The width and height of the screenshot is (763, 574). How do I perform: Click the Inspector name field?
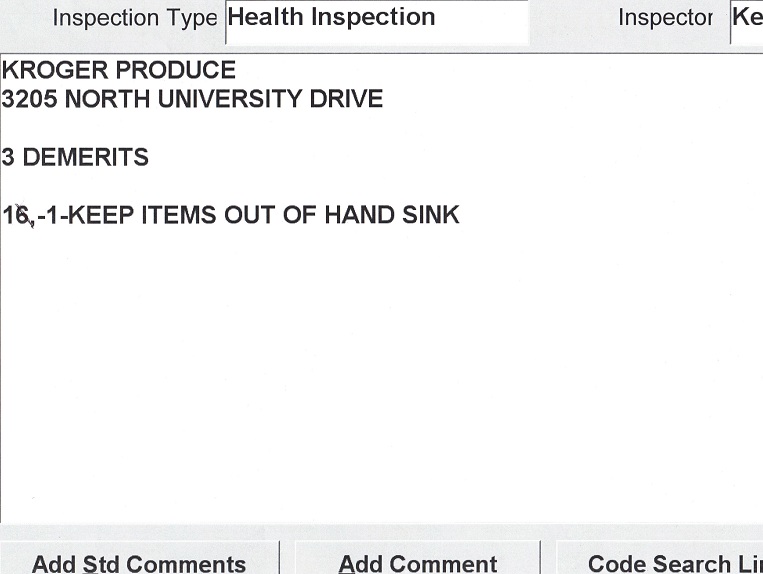pos(746,20)
